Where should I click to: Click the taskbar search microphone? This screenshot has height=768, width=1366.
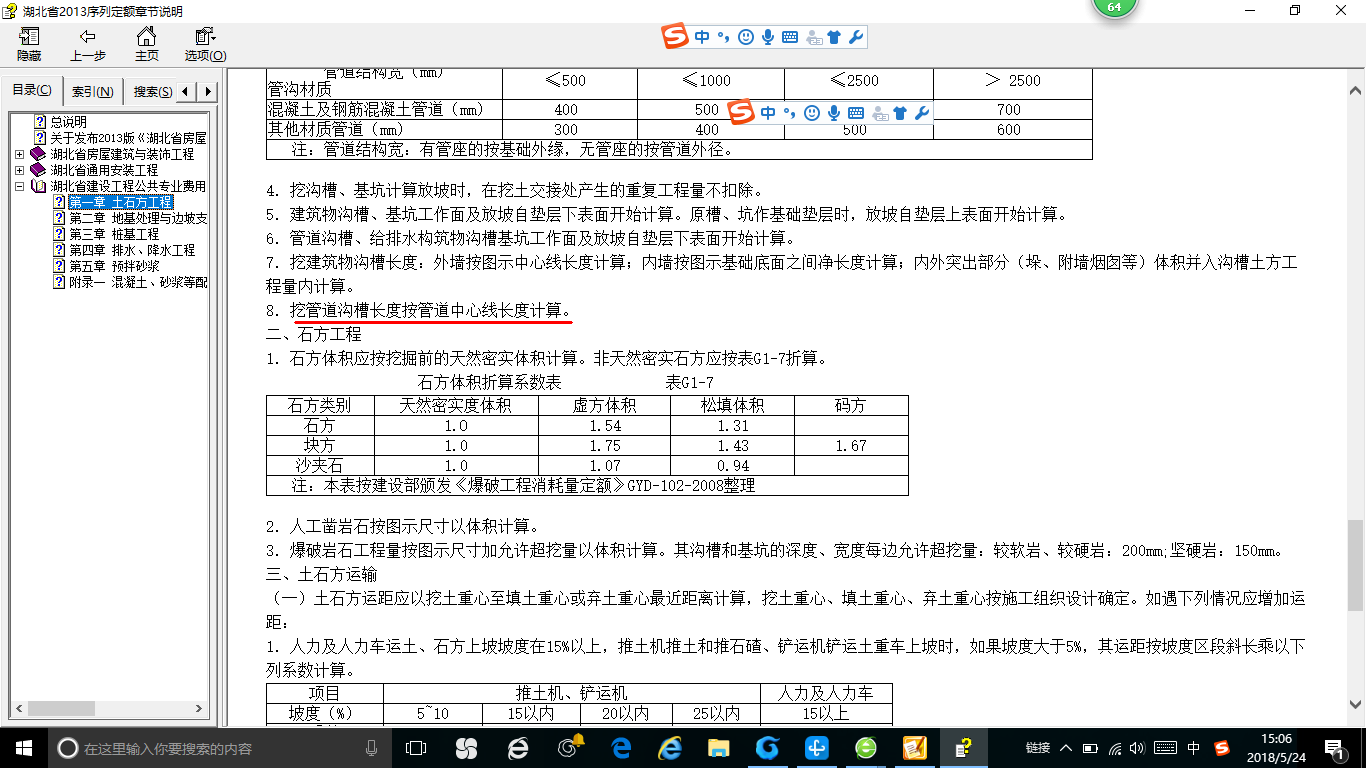372,748
